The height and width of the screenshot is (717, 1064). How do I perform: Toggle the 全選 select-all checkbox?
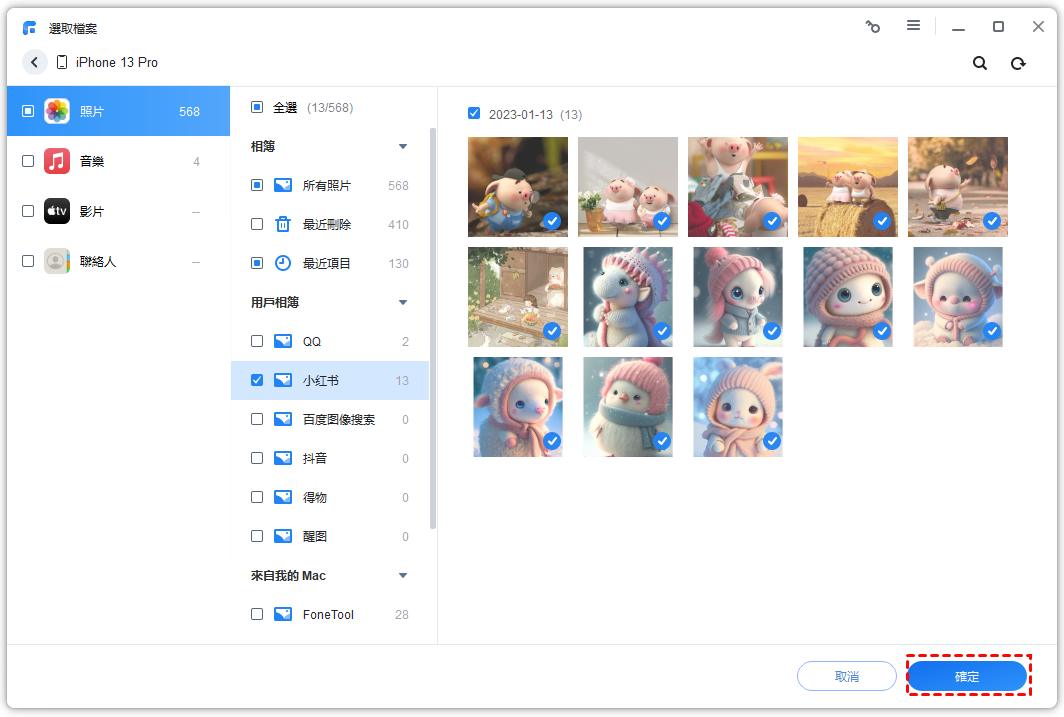pos(257,107)
